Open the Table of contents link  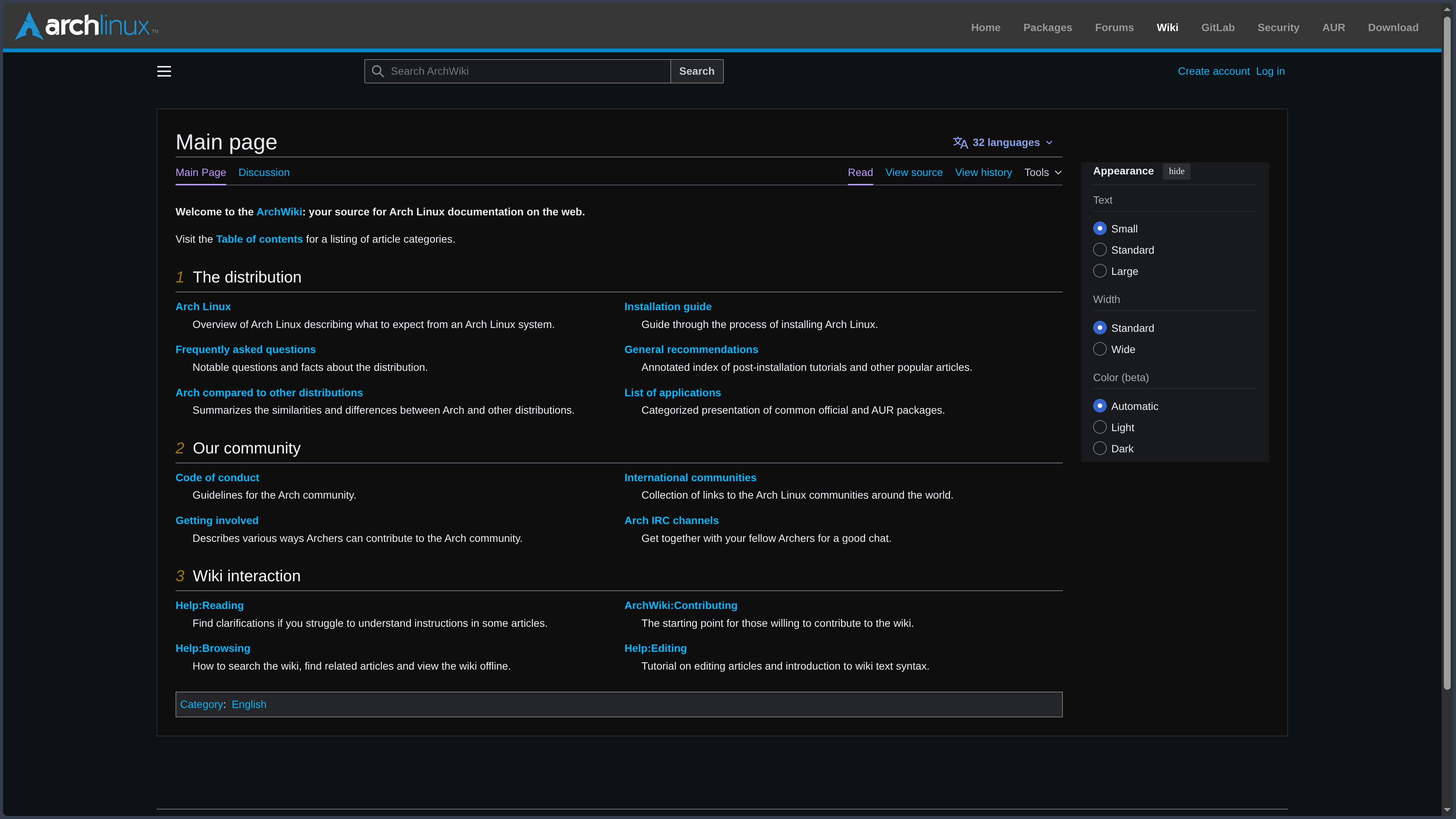[x=259, y=239]
